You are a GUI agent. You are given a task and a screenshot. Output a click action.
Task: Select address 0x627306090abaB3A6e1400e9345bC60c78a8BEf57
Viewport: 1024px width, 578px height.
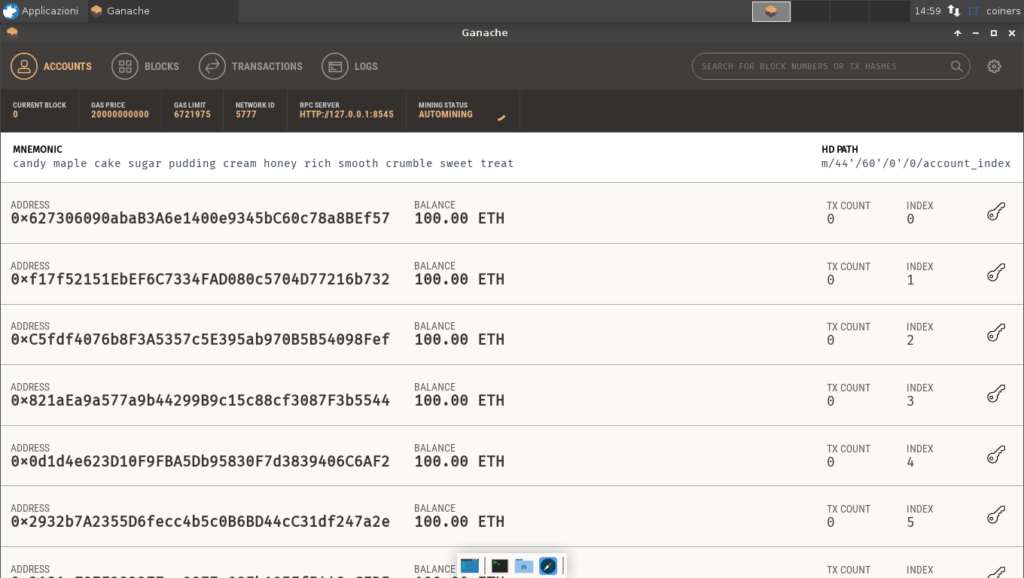pos(200,218)
